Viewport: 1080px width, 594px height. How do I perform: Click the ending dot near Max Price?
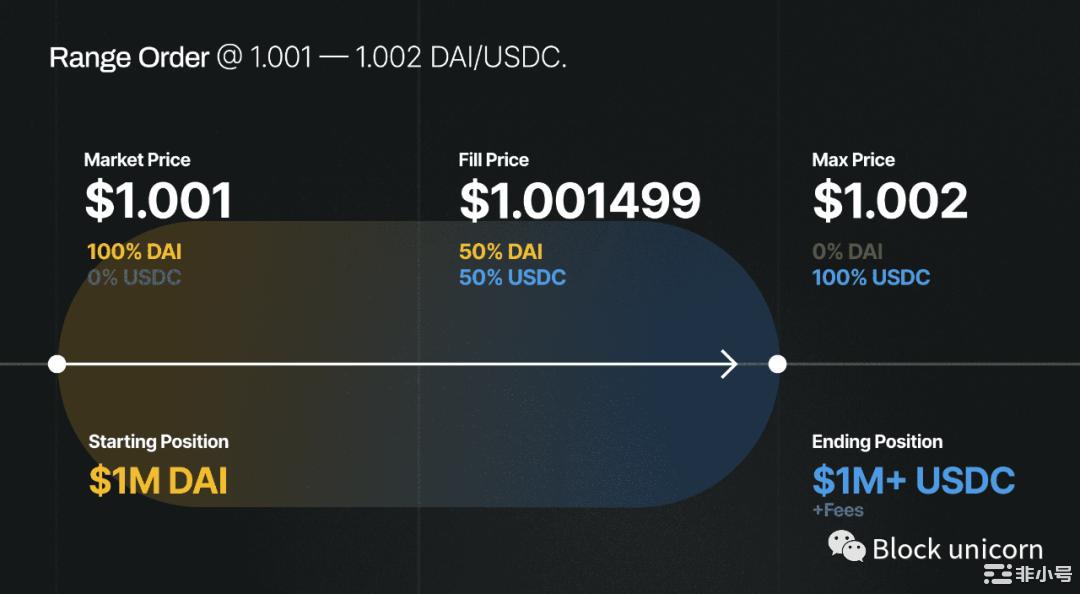tap(777, 364)
